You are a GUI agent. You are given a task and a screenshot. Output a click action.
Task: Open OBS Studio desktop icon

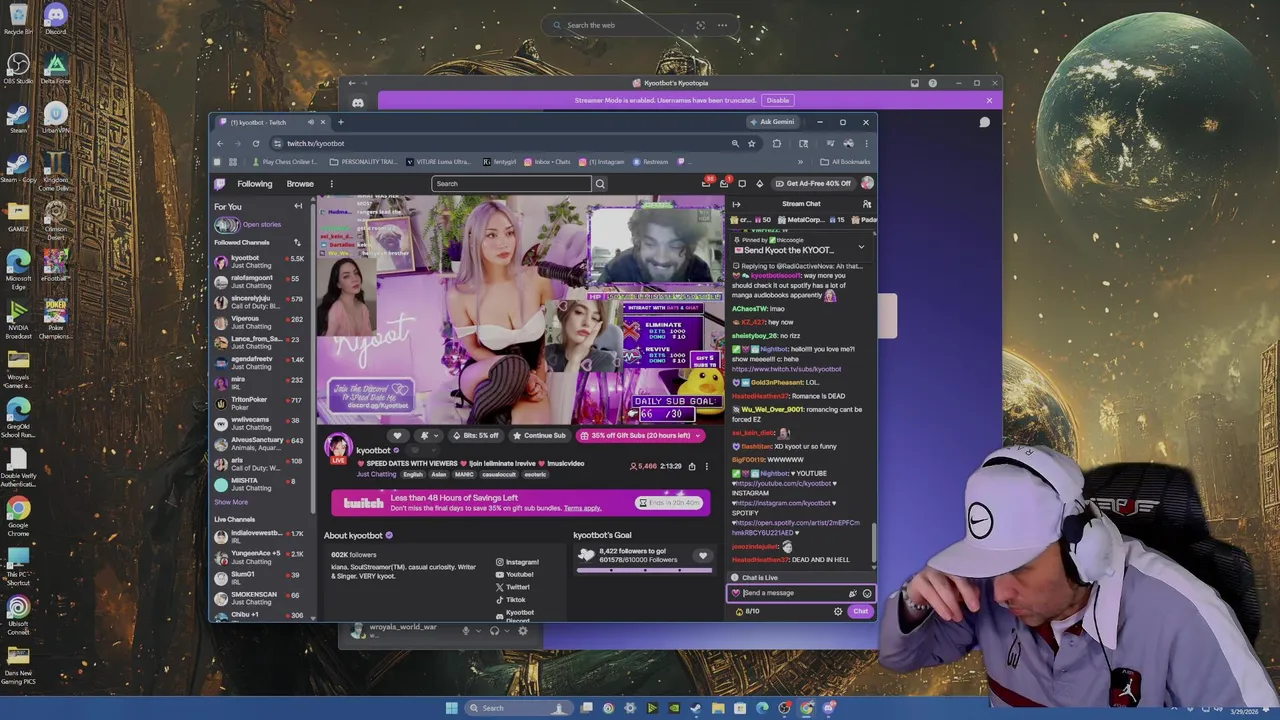(x=18, y=69)
